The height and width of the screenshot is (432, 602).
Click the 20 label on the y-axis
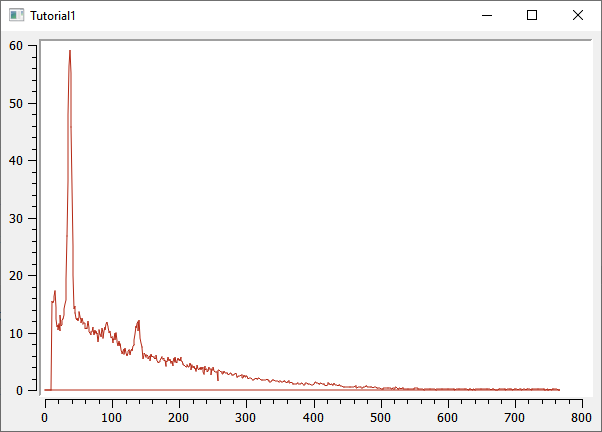pyautogui.click(x=16, y=276)
